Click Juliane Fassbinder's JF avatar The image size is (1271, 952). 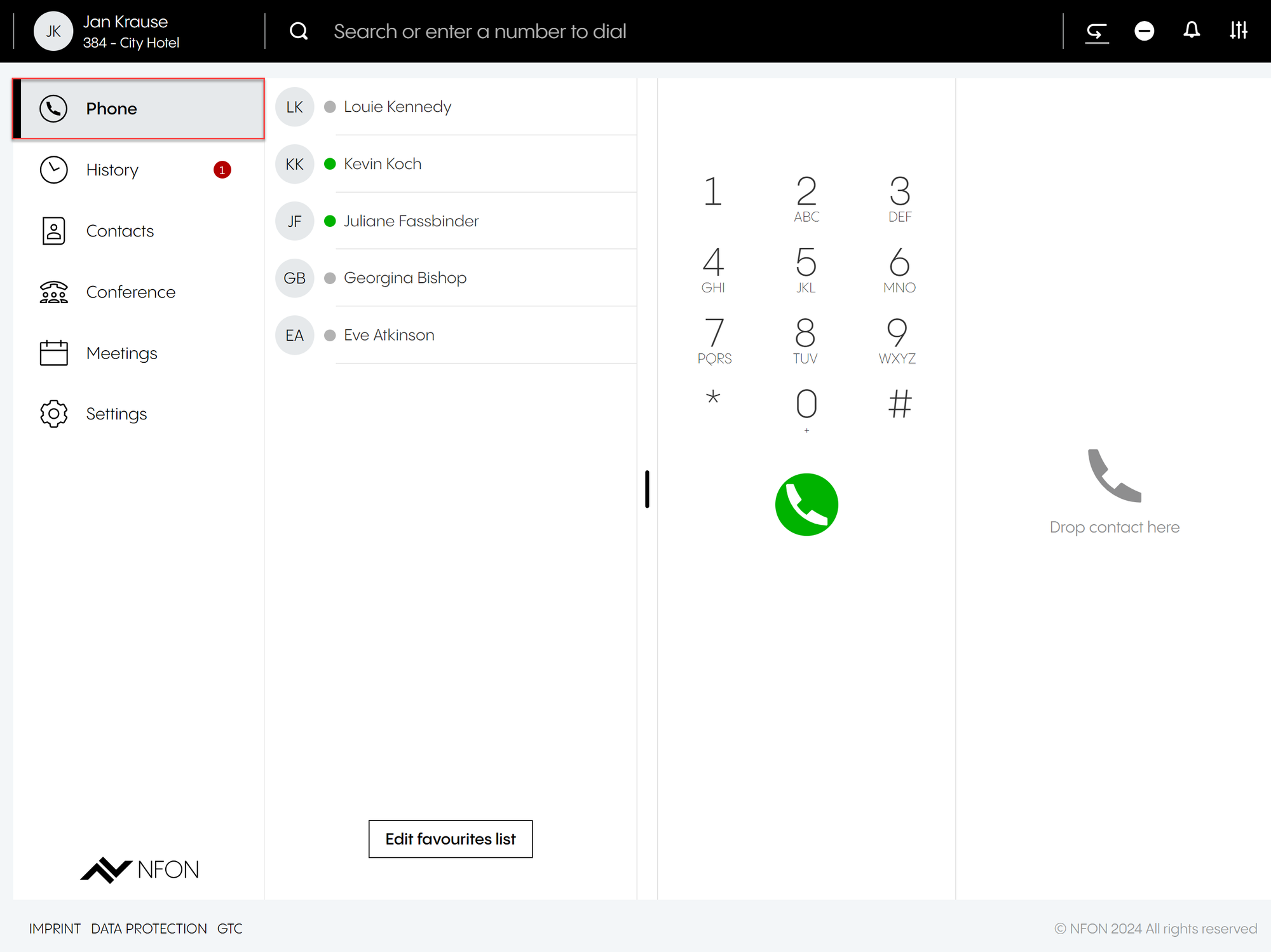tap(294, 221)
